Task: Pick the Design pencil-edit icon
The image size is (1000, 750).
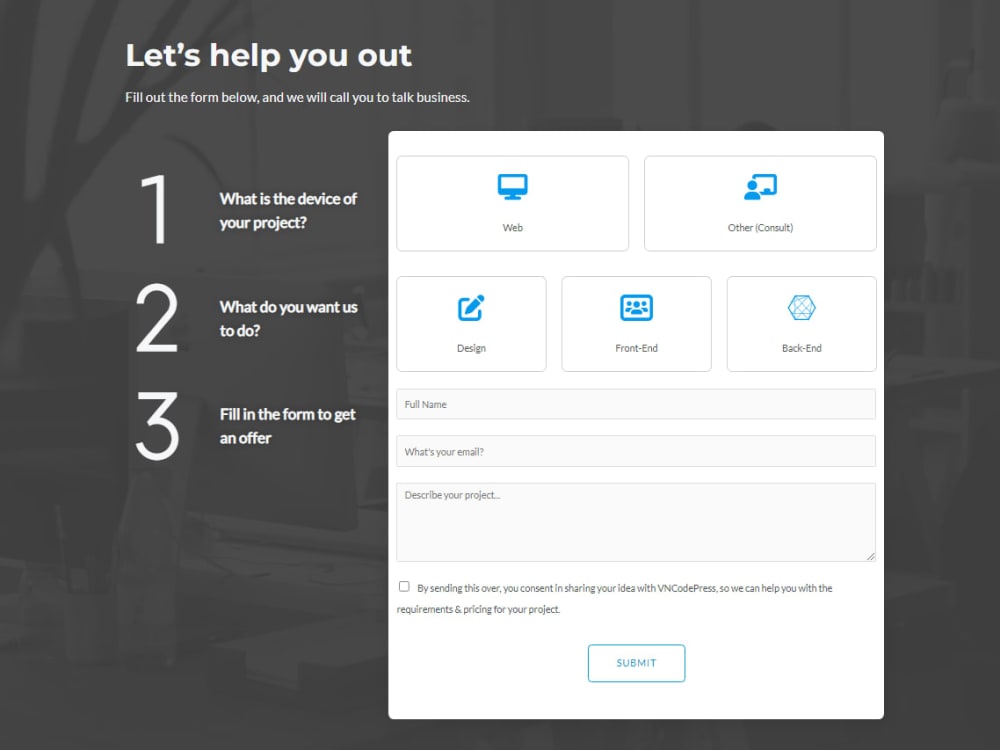Action: point(471,308)
